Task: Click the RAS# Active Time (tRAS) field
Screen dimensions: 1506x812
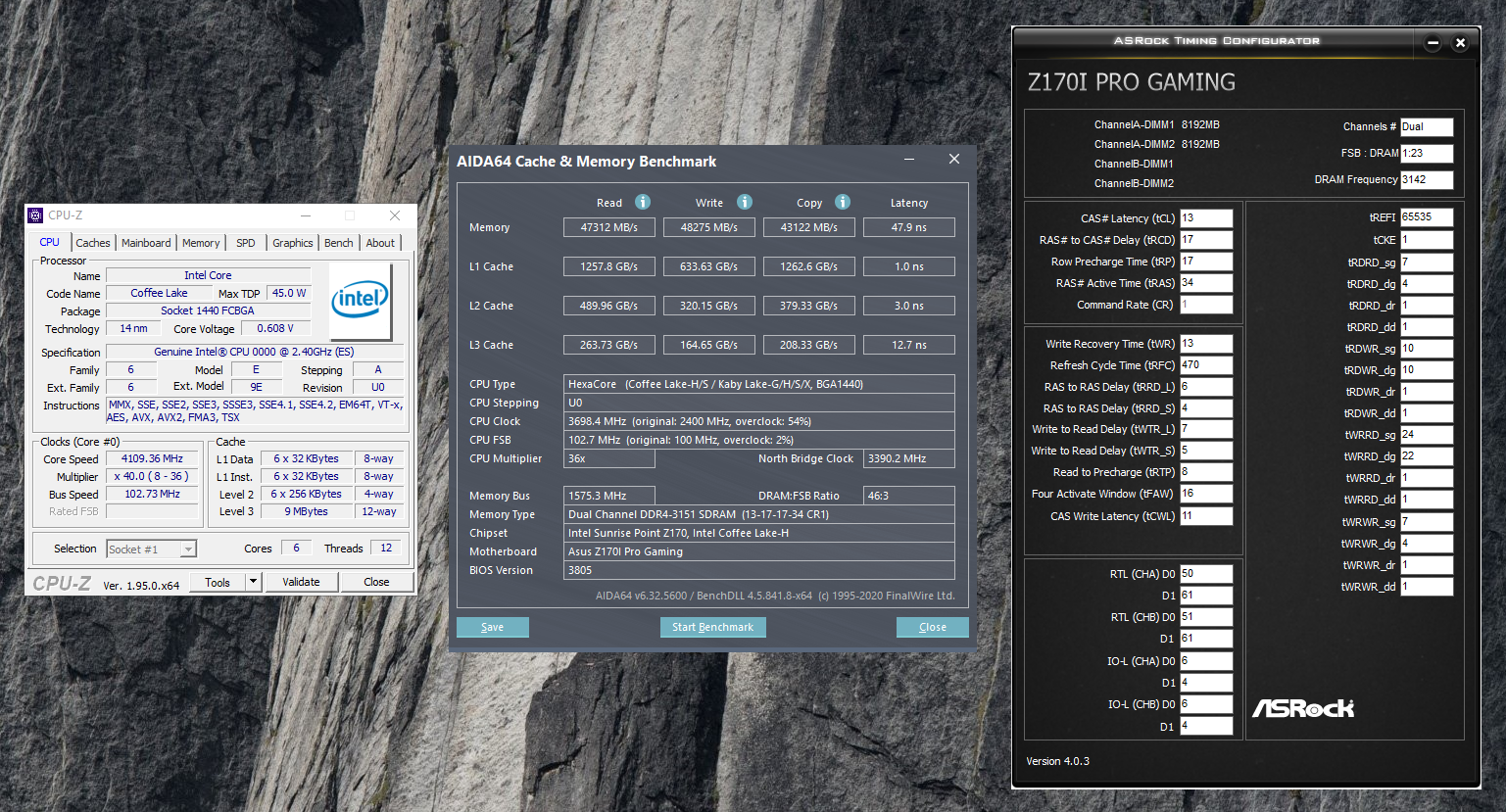Action: click(x=1206, y=283)
